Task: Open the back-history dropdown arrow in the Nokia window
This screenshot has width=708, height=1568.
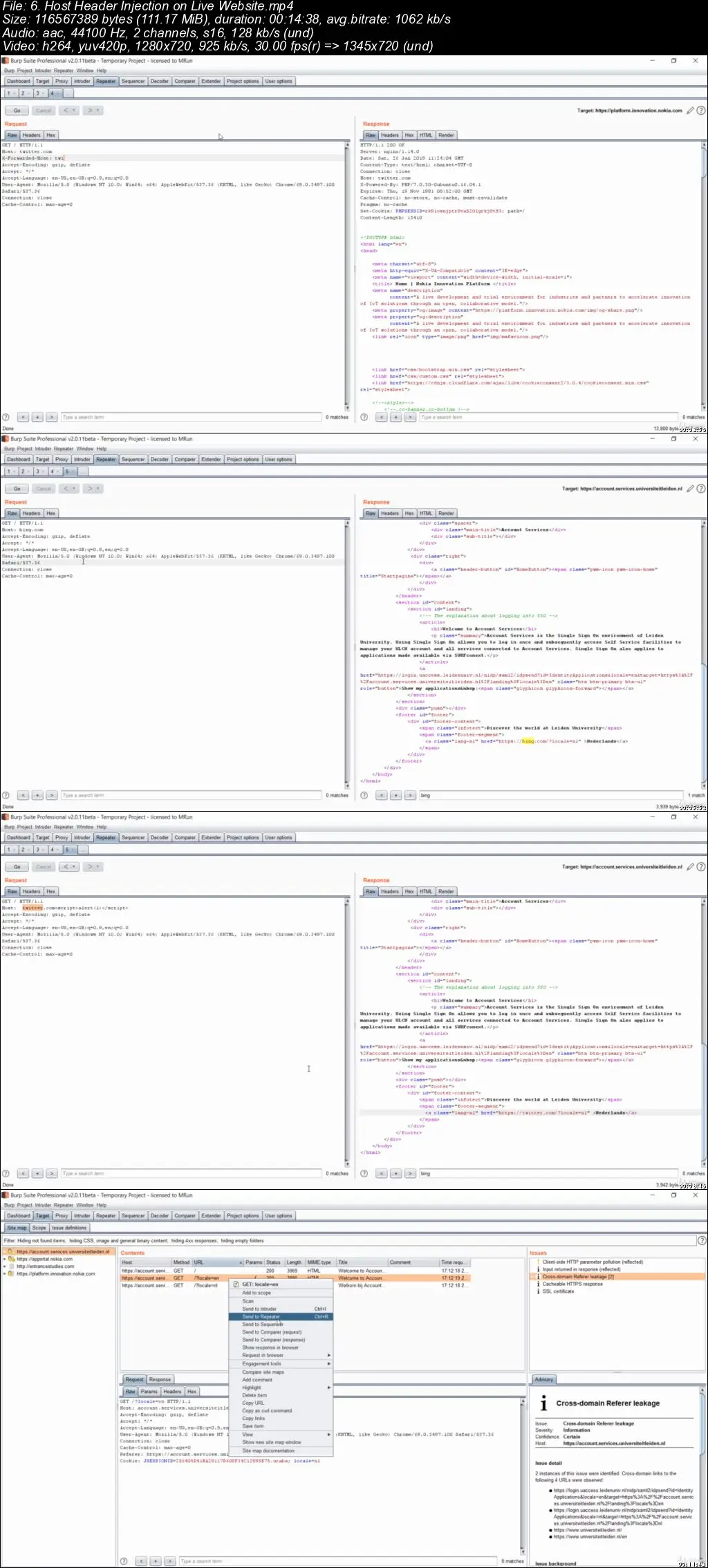Action: [74, 111]
